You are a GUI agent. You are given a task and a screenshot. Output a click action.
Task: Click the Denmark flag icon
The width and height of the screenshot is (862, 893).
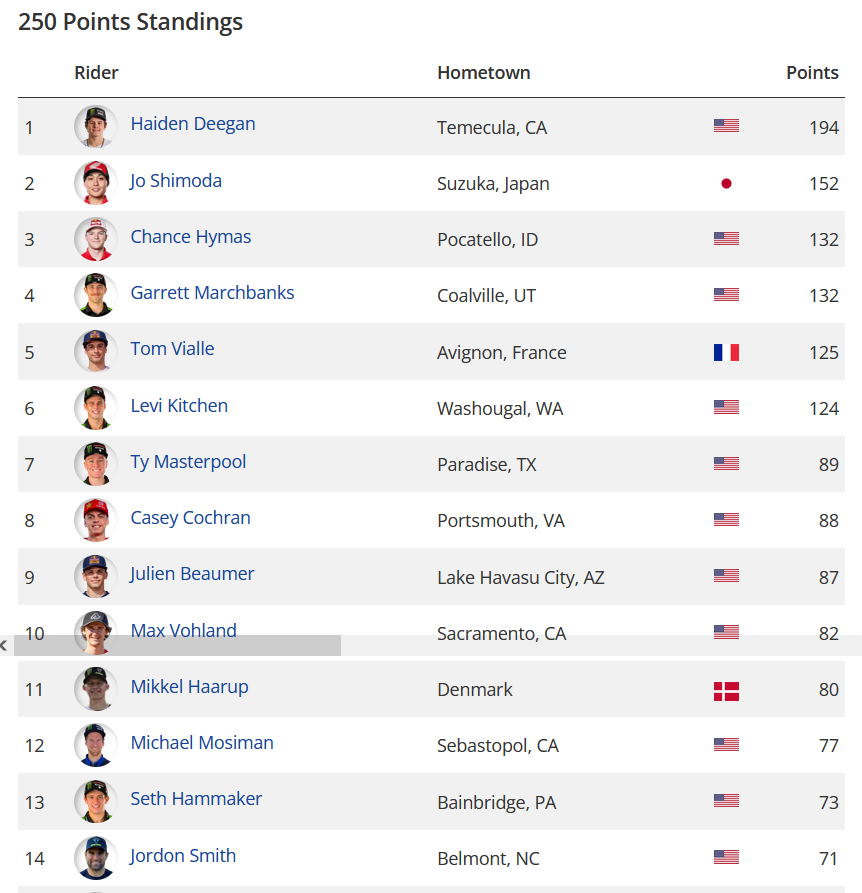pyautogui.click(x=726, y=691)
